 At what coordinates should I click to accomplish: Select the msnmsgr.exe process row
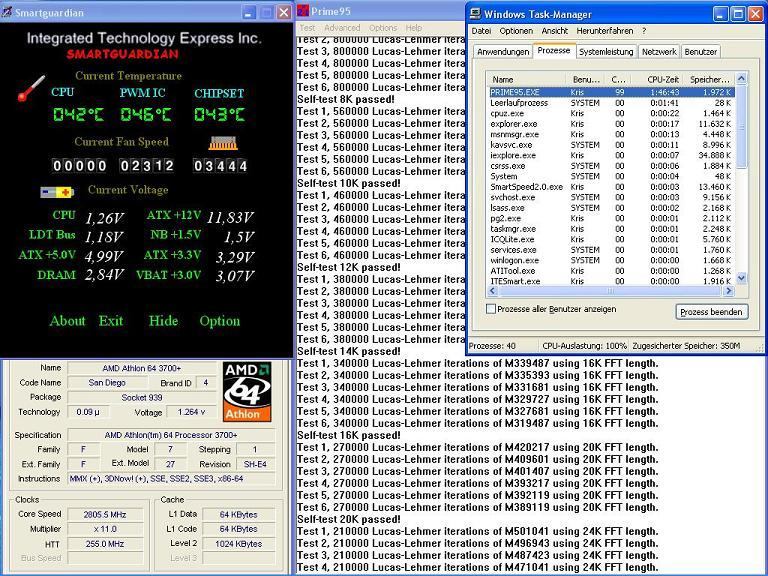pos(611,134)
